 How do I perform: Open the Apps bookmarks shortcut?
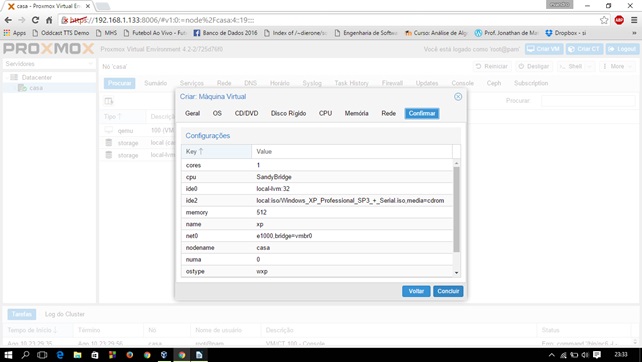14,33
